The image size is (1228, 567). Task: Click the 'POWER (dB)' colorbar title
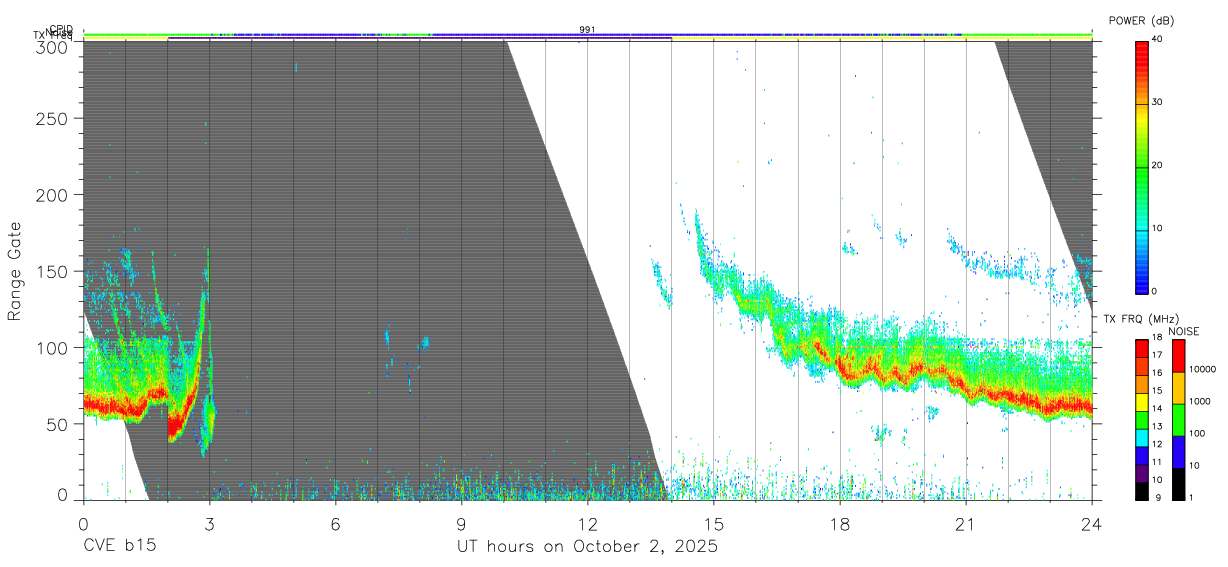tap(1141, 21)
